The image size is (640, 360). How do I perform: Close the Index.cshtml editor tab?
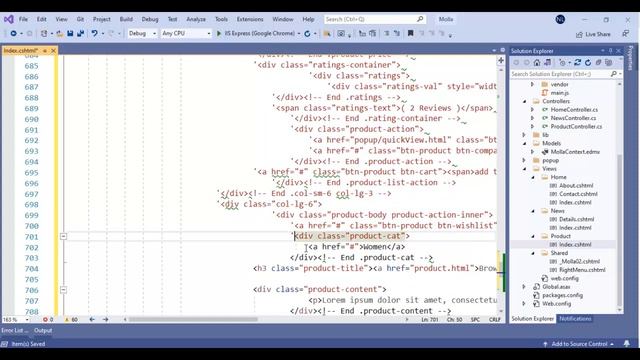coord(53,51)
